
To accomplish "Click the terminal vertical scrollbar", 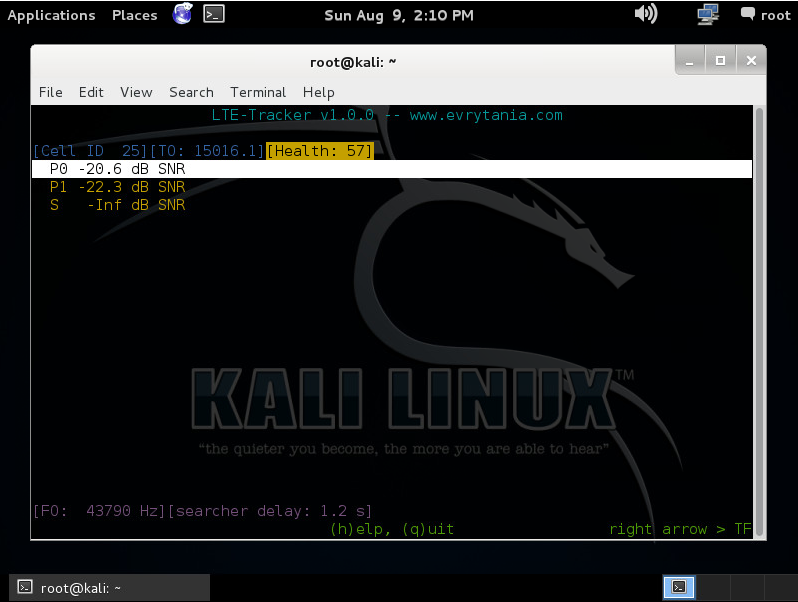I will tap(759, 322).
